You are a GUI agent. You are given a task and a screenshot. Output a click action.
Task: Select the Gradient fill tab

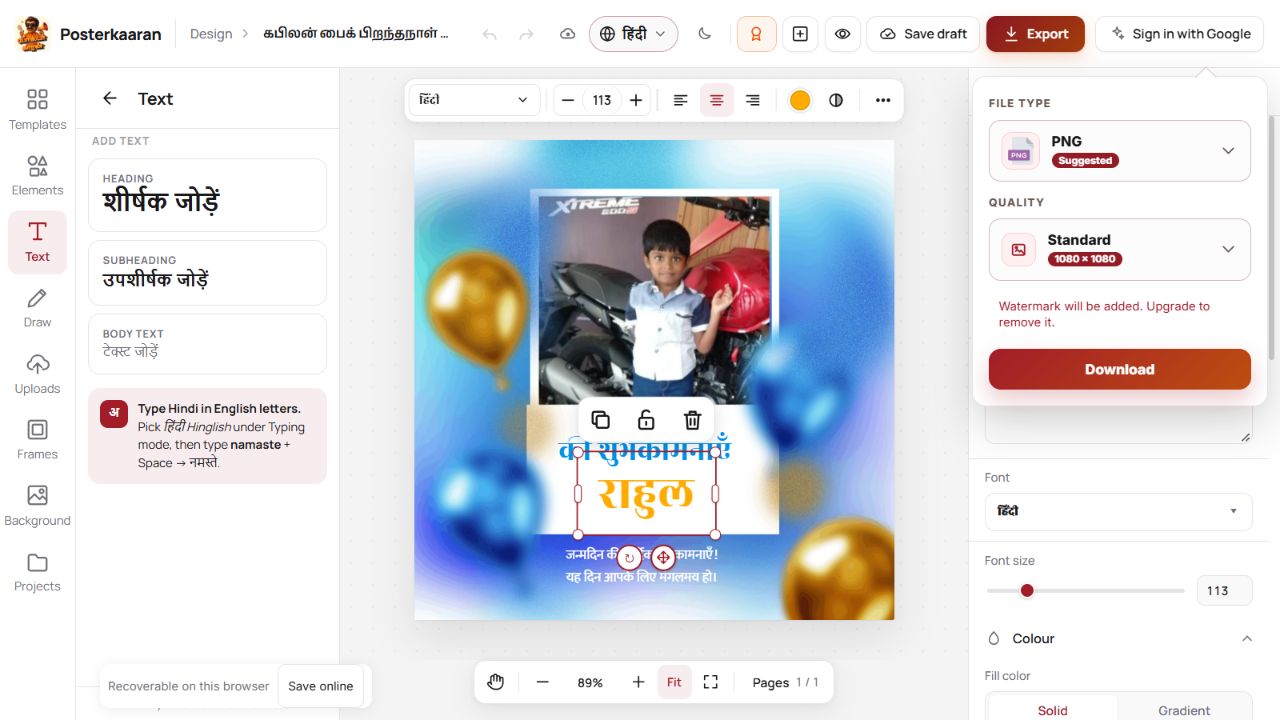point(1184,710)
